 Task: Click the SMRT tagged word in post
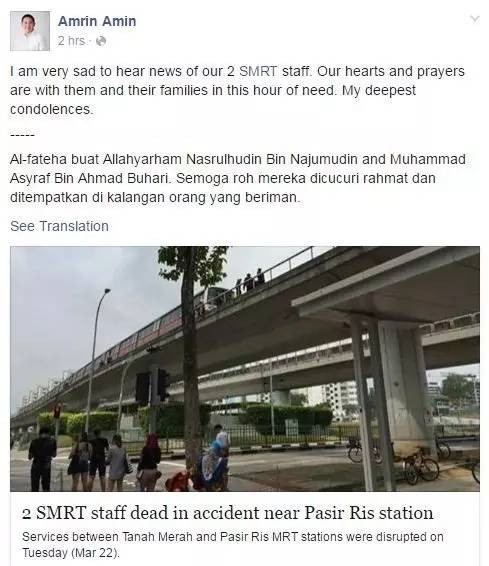tap(258, 71)
